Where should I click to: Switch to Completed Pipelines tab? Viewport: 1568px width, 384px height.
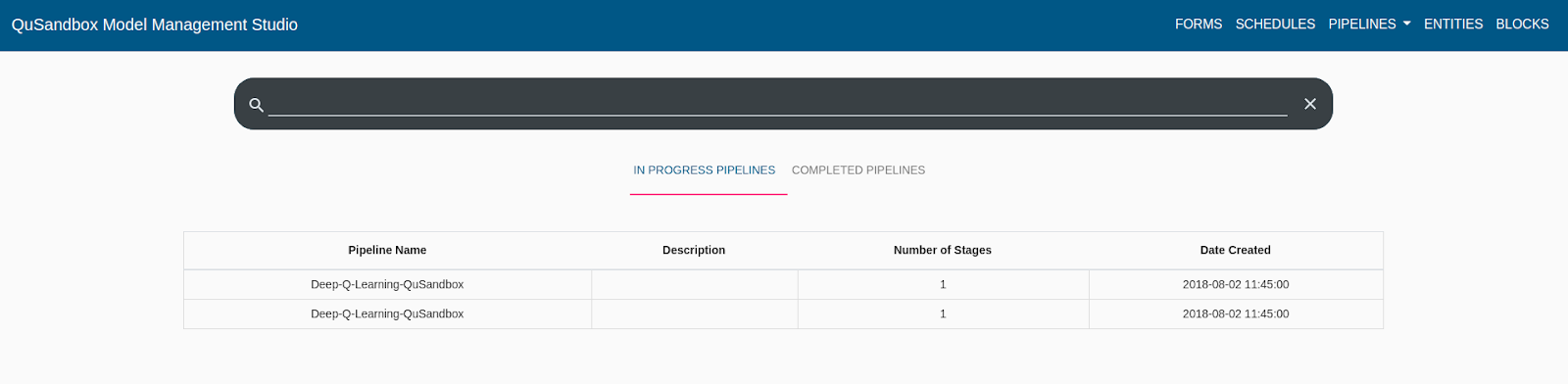tap(858, 170)
